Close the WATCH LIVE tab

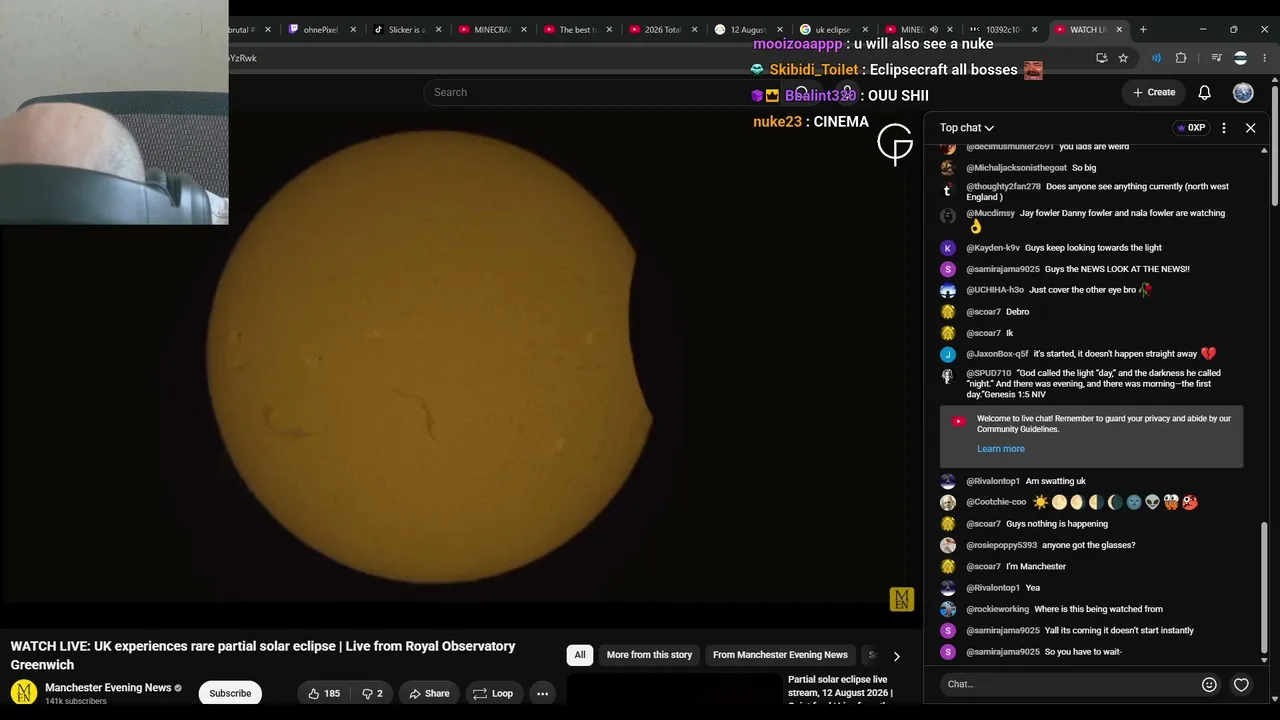point(1119,29)
